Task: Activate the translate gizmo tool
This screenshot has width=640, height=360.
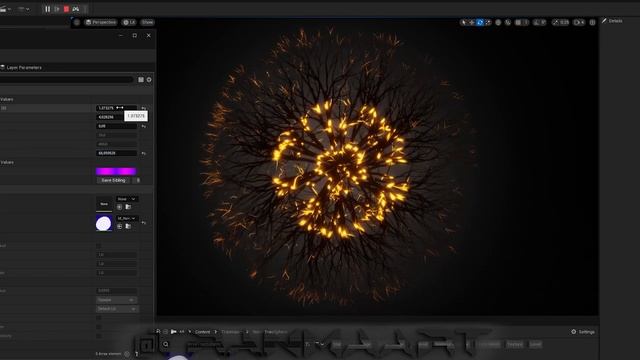Action: point(472,22)
